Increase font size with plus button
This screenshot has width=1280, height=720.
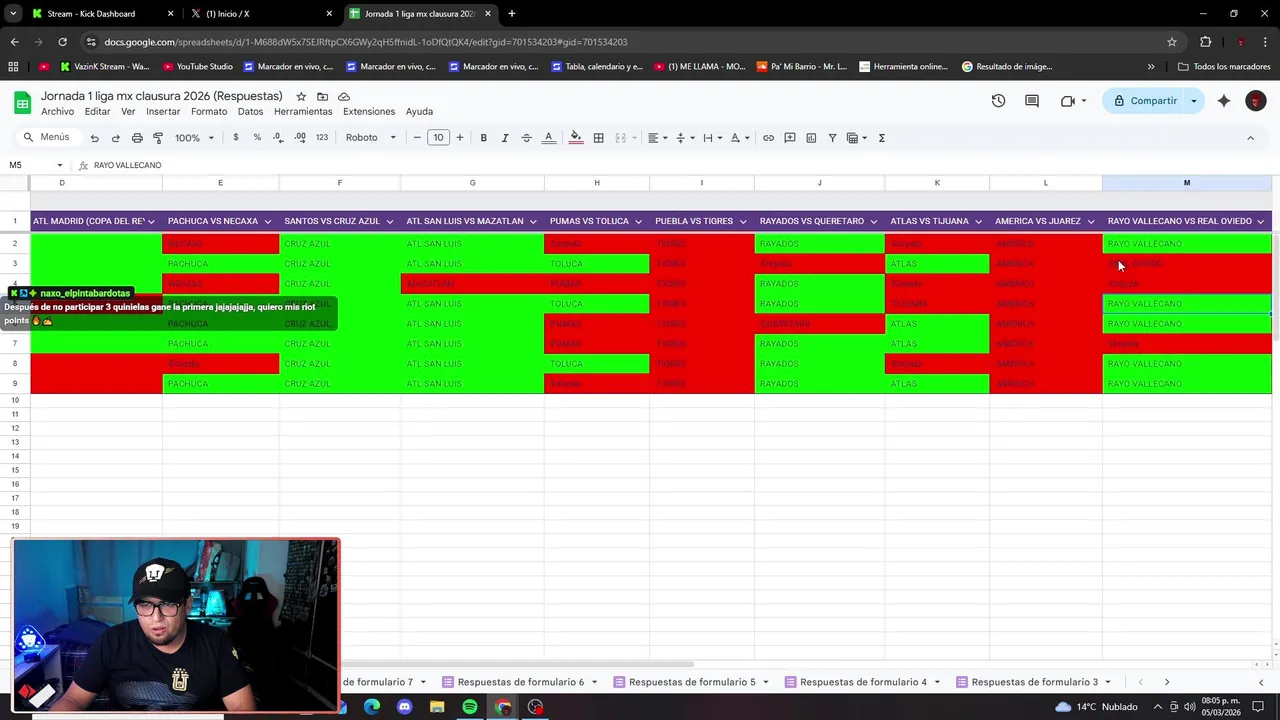[460, 138]
